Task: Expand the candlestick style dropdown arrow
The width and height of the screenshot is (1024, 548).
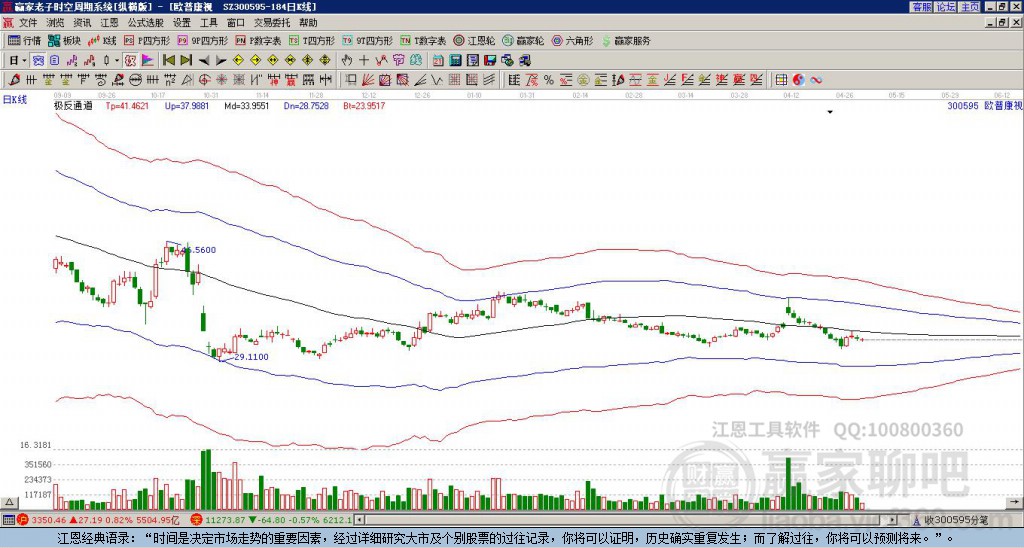Action: (x=116, y=60)
